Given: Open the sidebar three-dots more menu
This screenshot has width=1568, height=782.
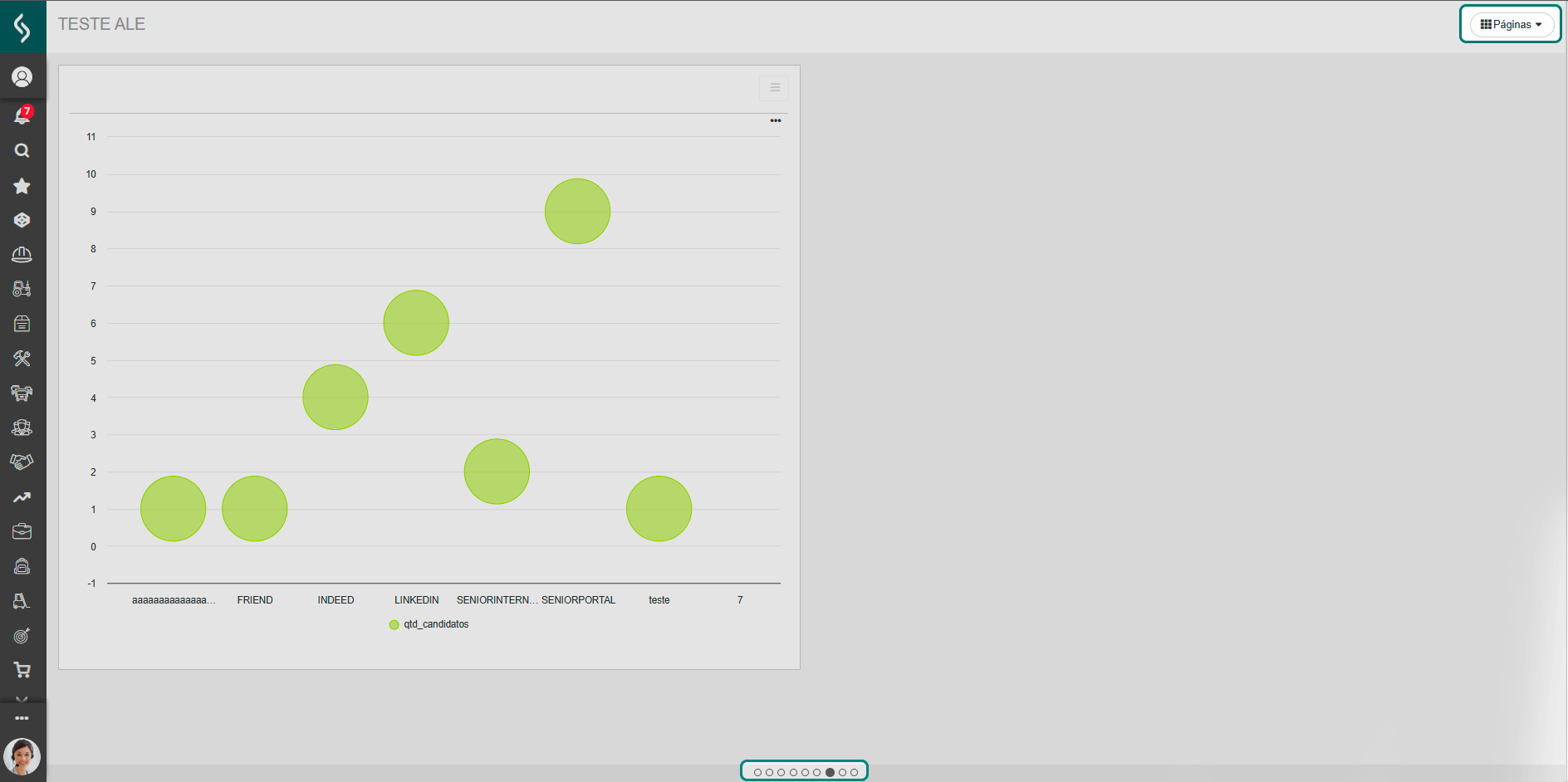Looking at the screenshot, I should (22, 718).
